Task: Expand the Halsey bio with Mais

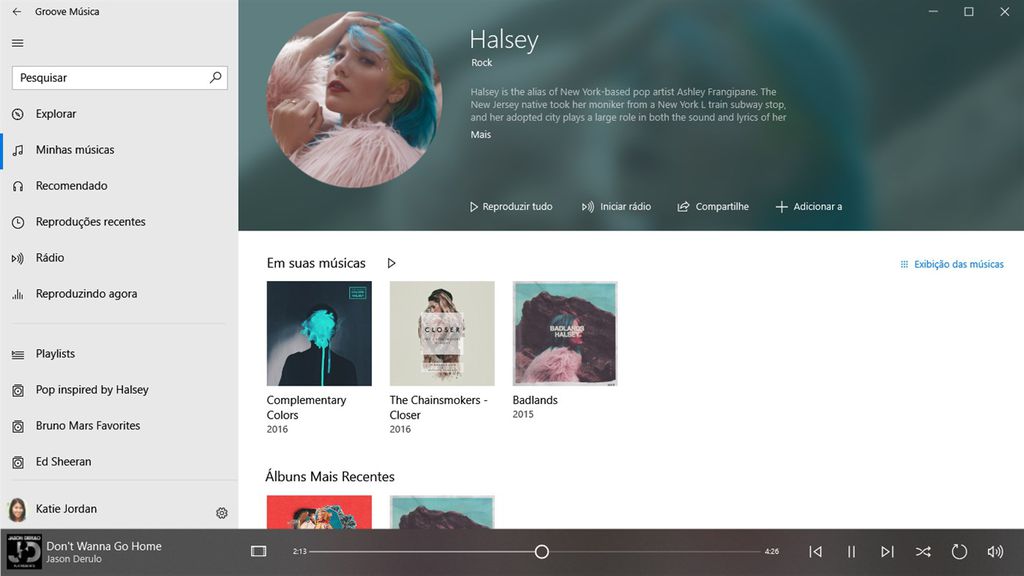Action: coord(481,135)
